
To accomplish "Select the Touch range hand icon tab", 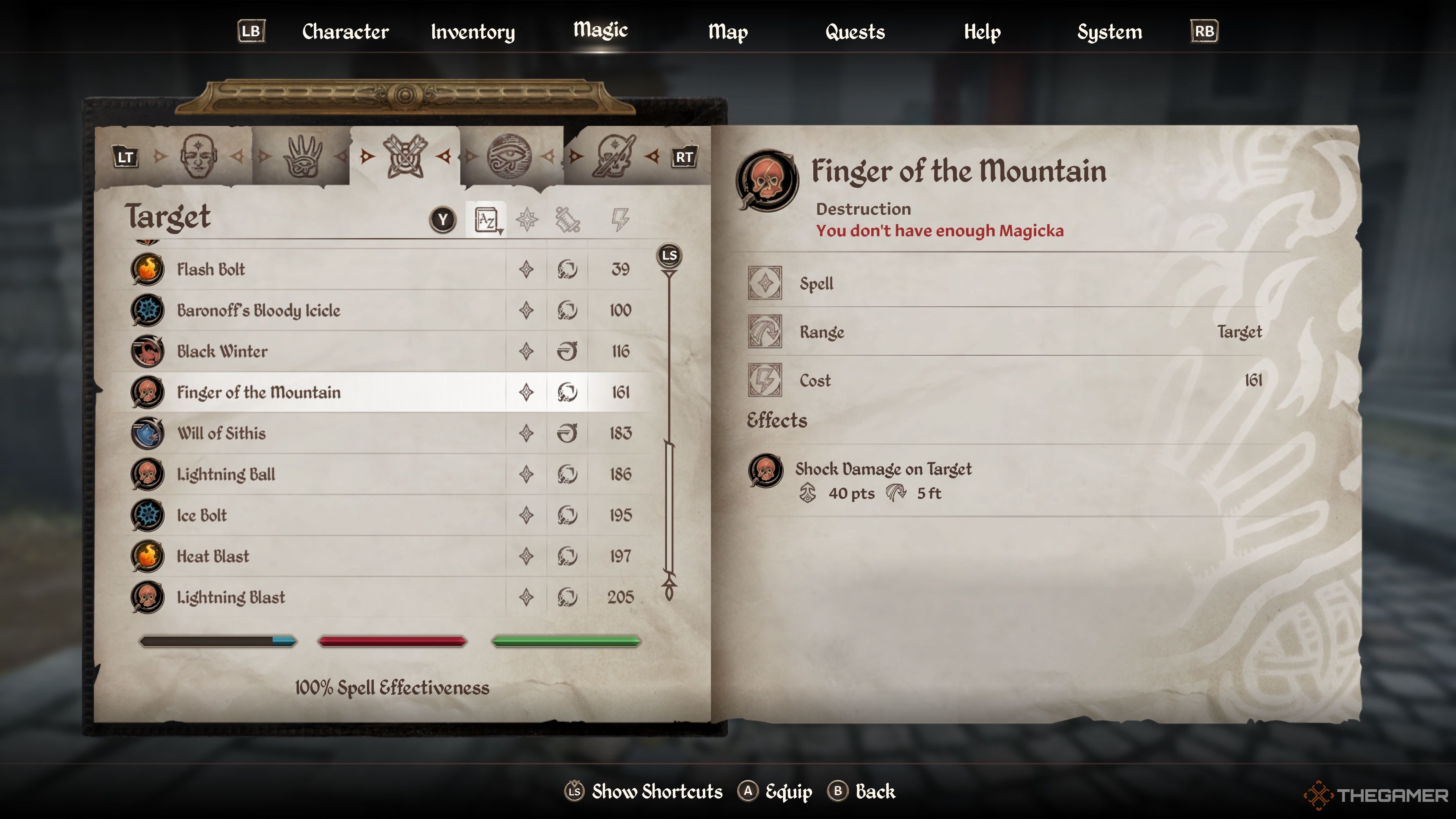I will coord(303,156).
